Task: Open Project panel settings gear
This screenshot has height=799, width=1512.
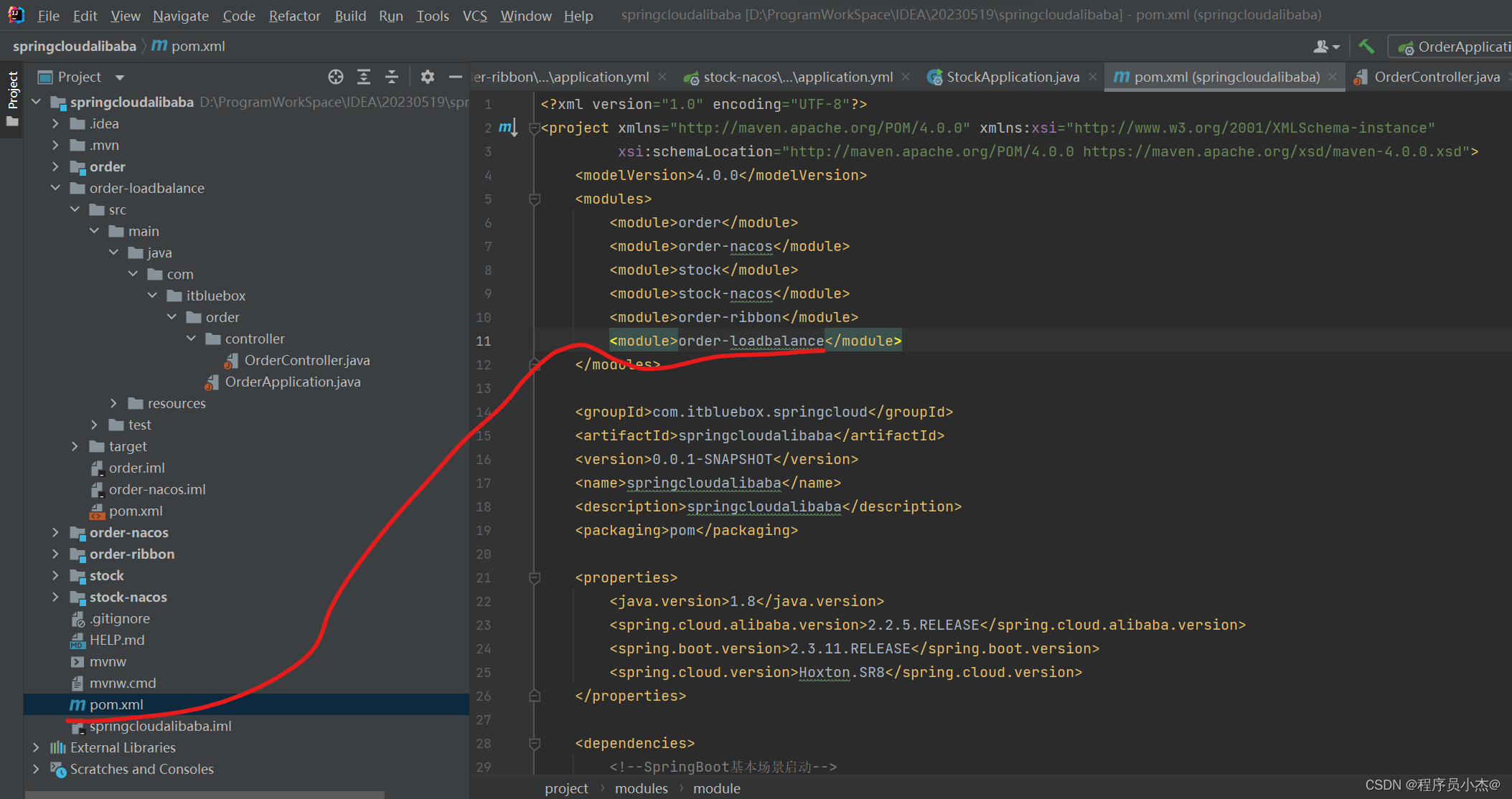Action: point(428,77)
